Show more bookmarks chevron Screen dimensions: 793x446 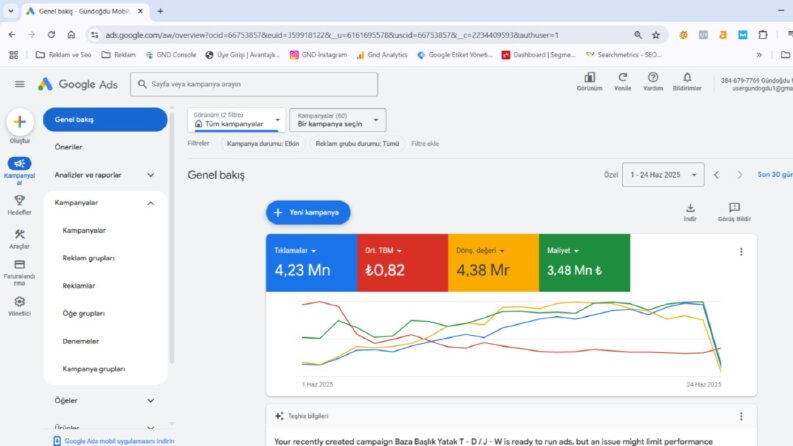tap(759, 55)
